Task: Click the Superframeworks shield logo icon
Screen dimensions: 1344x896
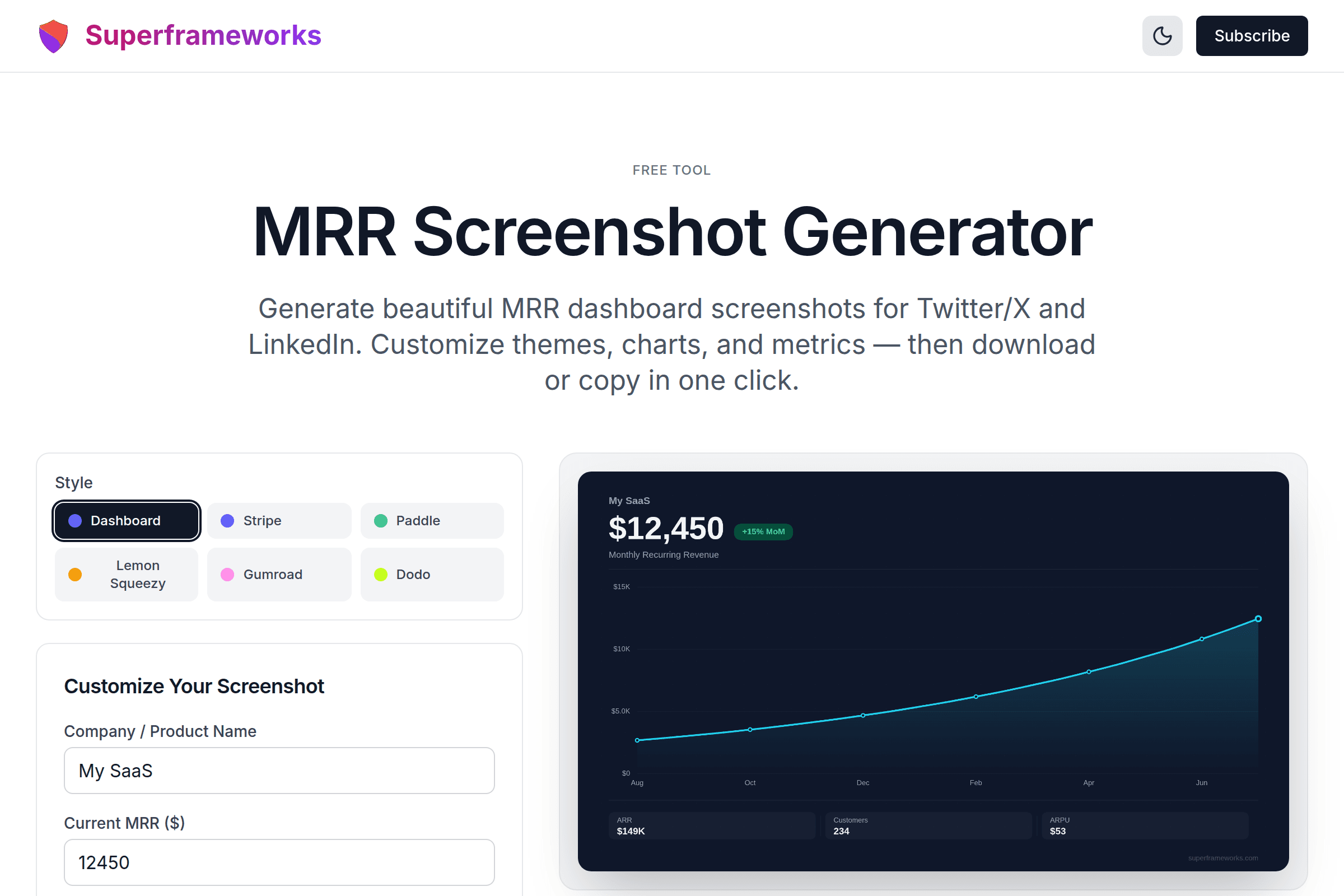Action: point(54,36)
